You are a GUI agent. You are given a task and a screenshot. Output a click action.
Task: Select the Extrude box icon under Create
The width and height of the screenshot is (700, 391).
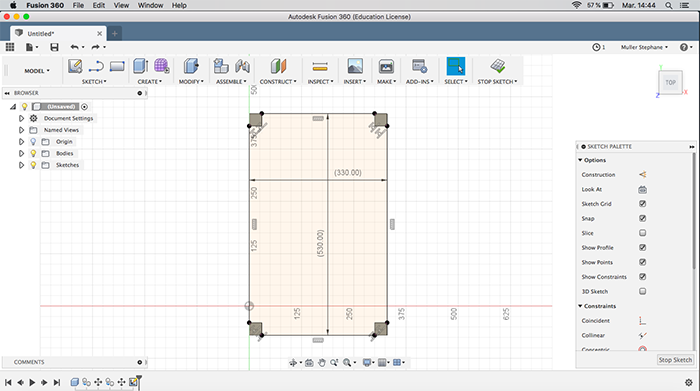click(x=141, y=66)
